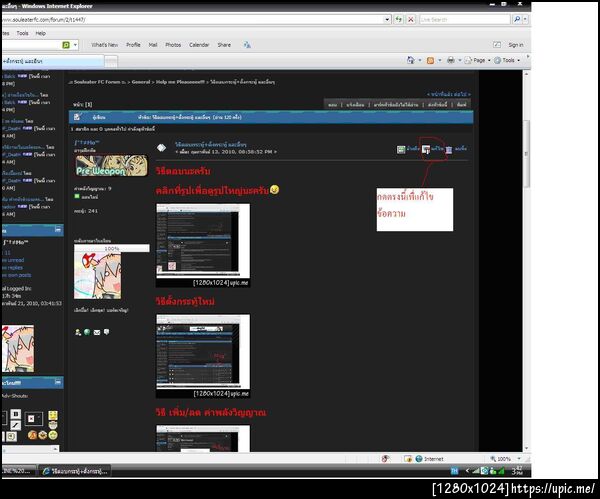Click the modify post icon
This screenshot has height=499, width=600.
426,149
